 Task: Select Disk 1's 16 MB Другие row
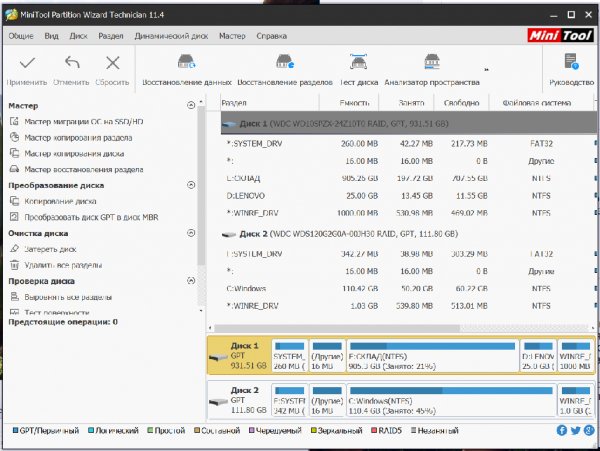point(409,161)
